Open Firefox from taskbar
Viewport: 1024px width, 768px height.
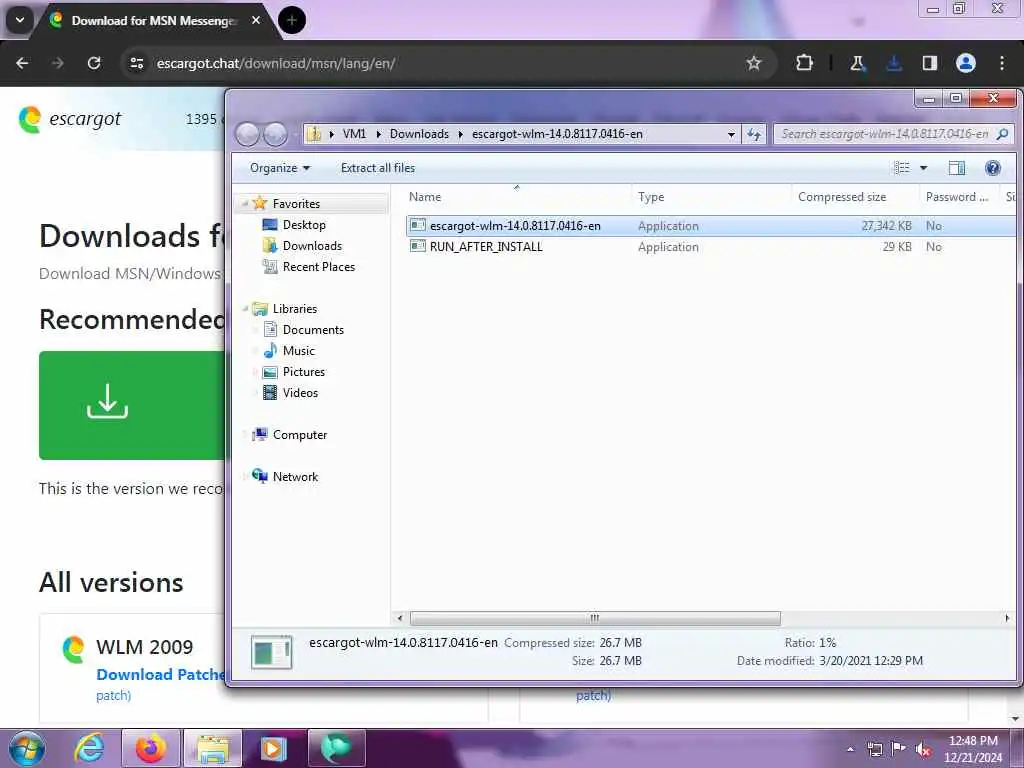point(151,748)
